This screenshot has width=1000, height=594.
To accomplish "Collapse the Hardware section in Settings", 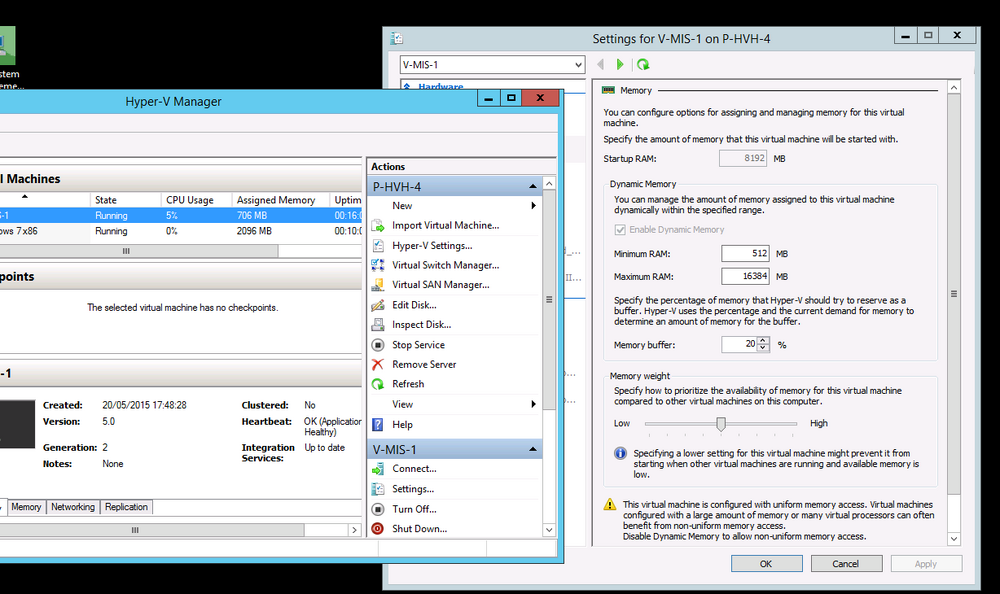I will [407, 87].
